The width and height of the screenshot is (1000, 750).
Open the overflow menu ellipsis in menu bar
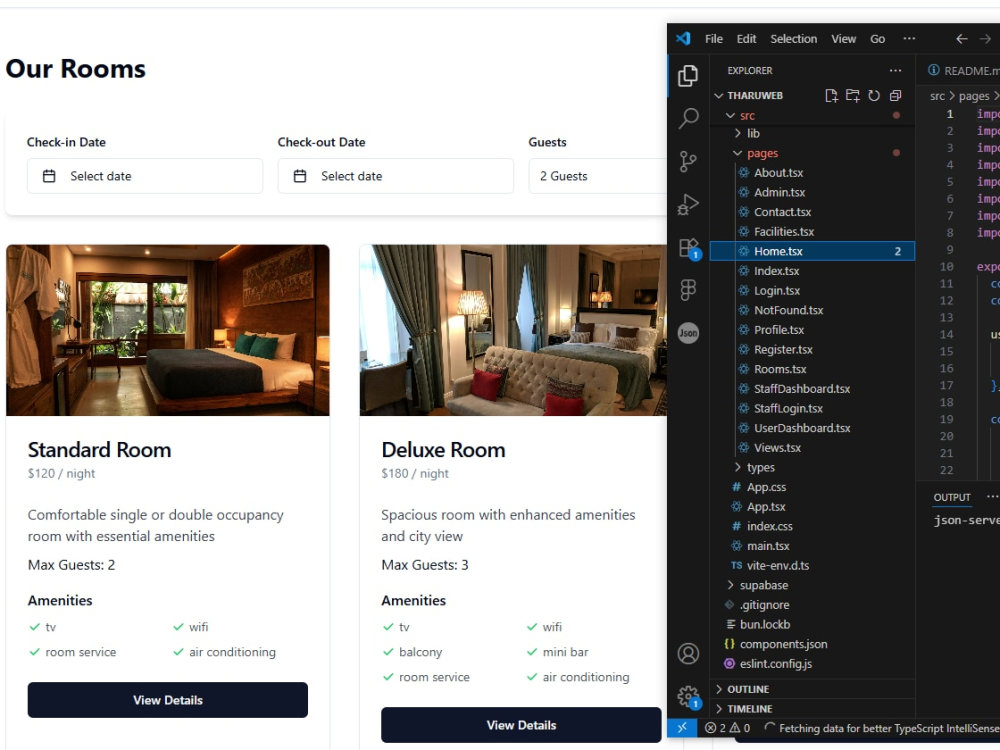909,39
